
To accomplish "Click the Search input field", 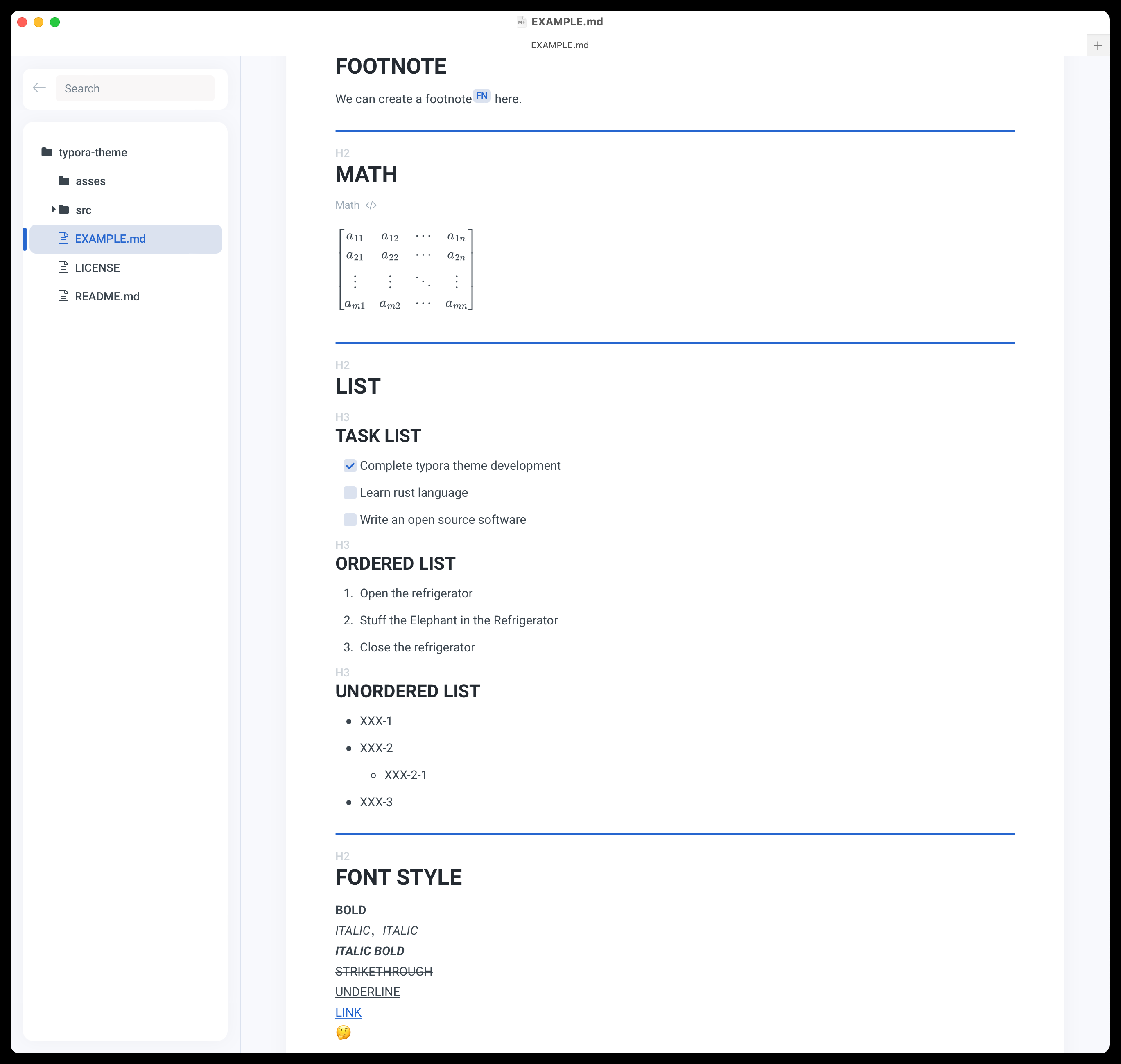I will point(135,88).
